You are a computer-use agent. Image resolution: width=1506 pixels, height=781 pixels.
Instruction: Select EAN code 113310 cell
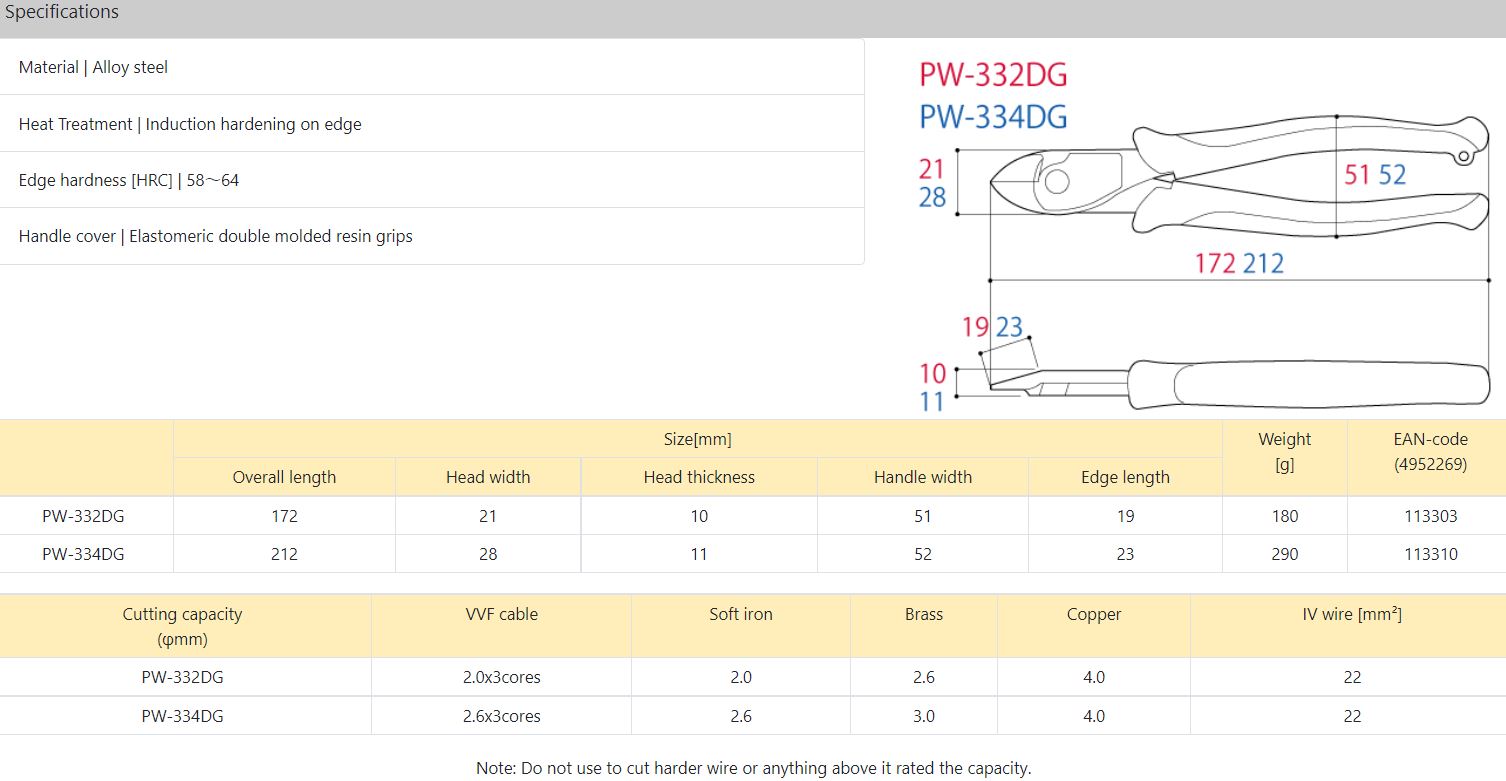click(x=1430, y=554)
